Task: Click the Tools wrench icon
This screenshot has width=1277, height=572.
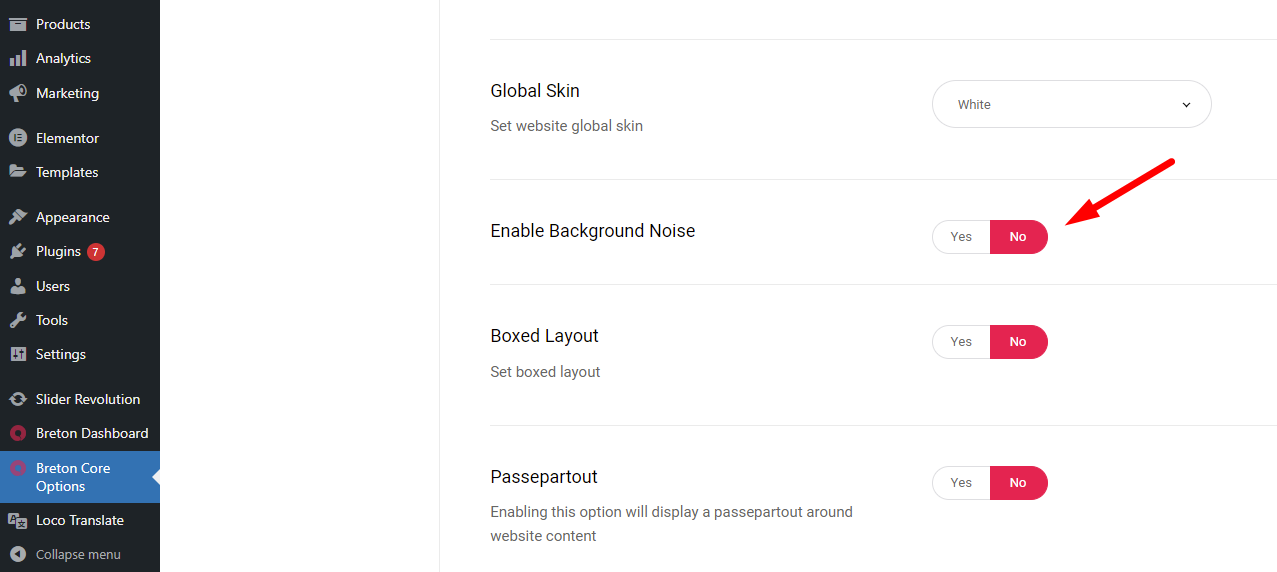Action: [x=18, y=320]
